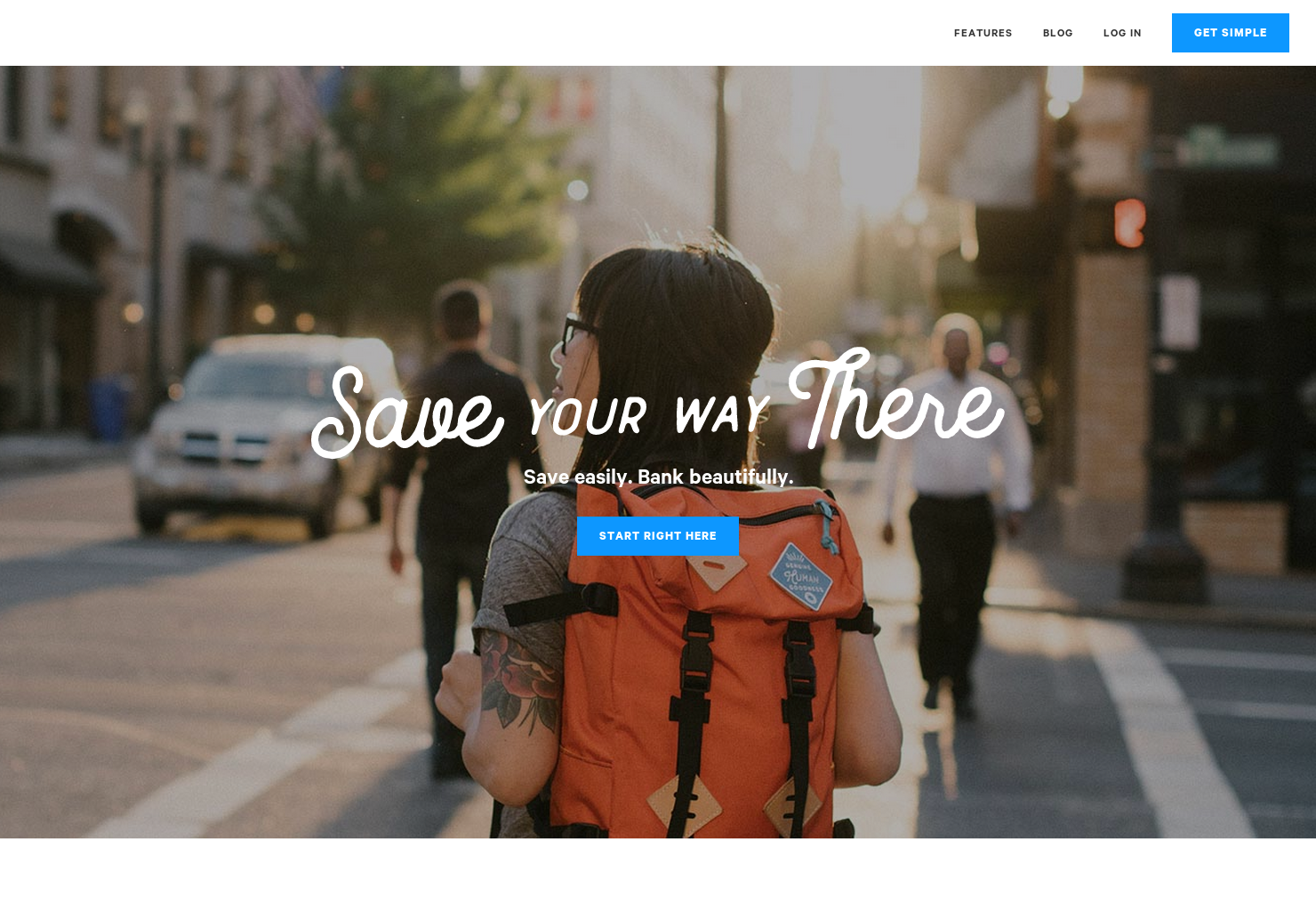Click the blue recycling bin on sidewalk
The image size is (1316, 922).
point(109,408)
